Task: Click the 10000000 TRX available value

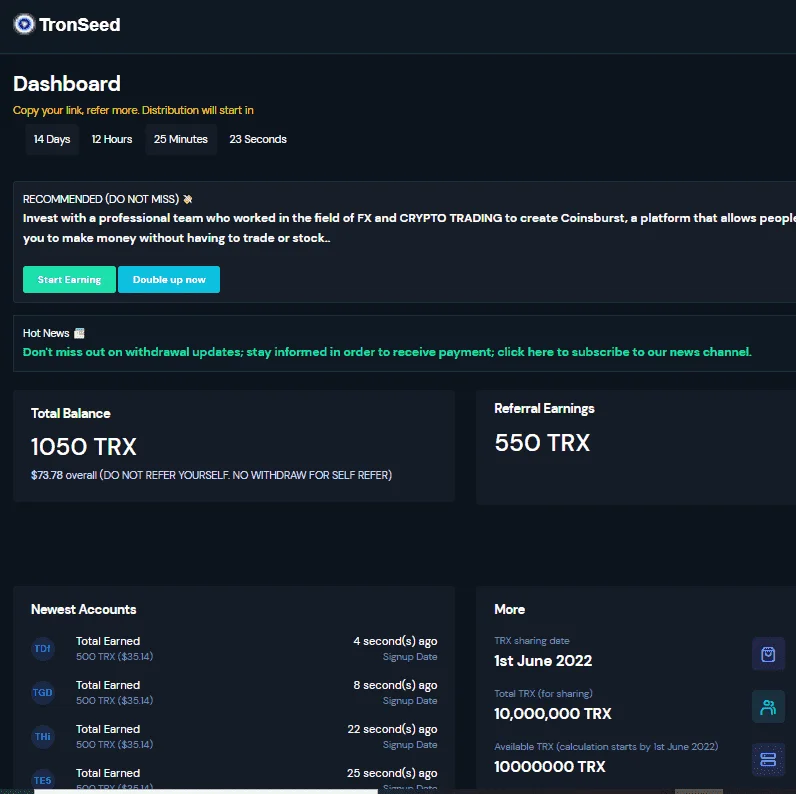Action: 550,766
